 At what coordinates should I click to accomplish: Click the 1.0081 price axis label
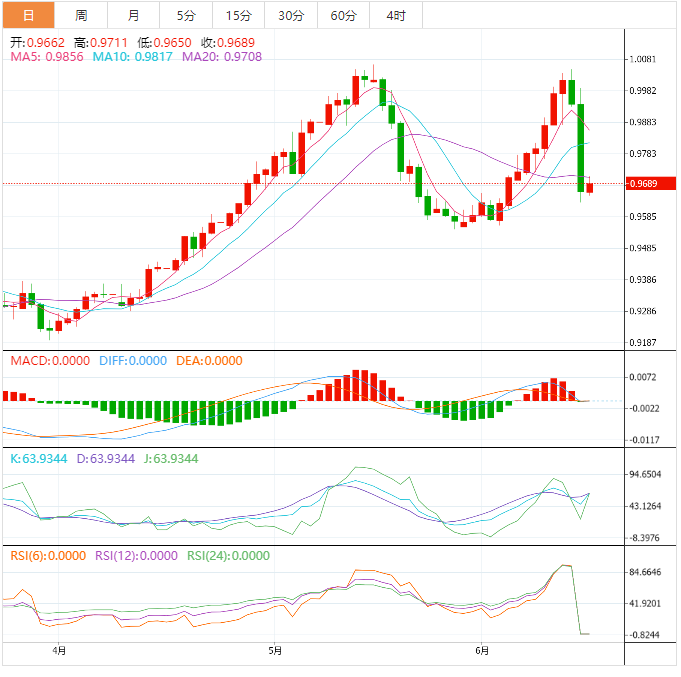(643, 59)
